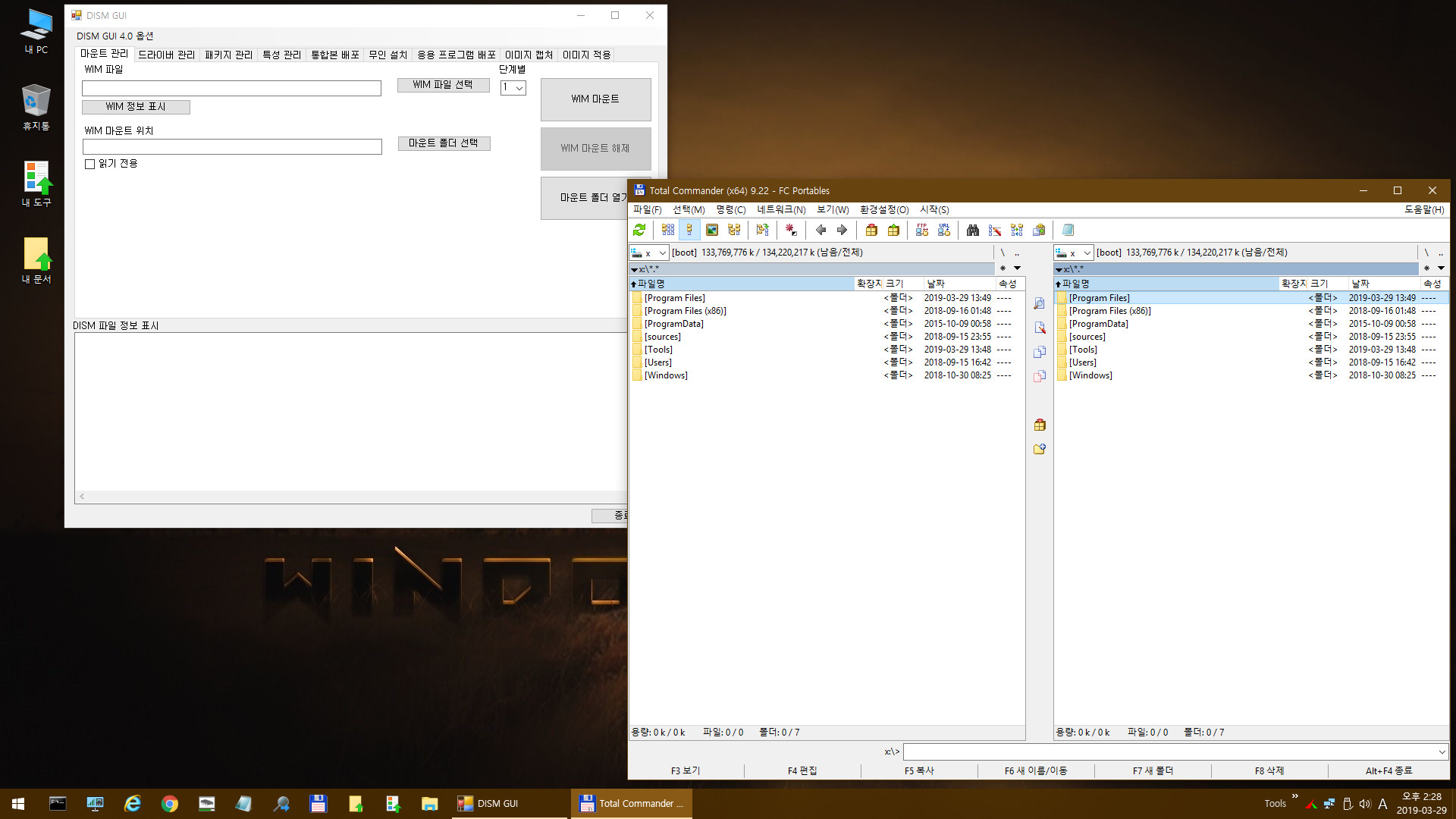Open the Windows Start button
This screenshot has width=1456, height=819.
coord(18,804)
